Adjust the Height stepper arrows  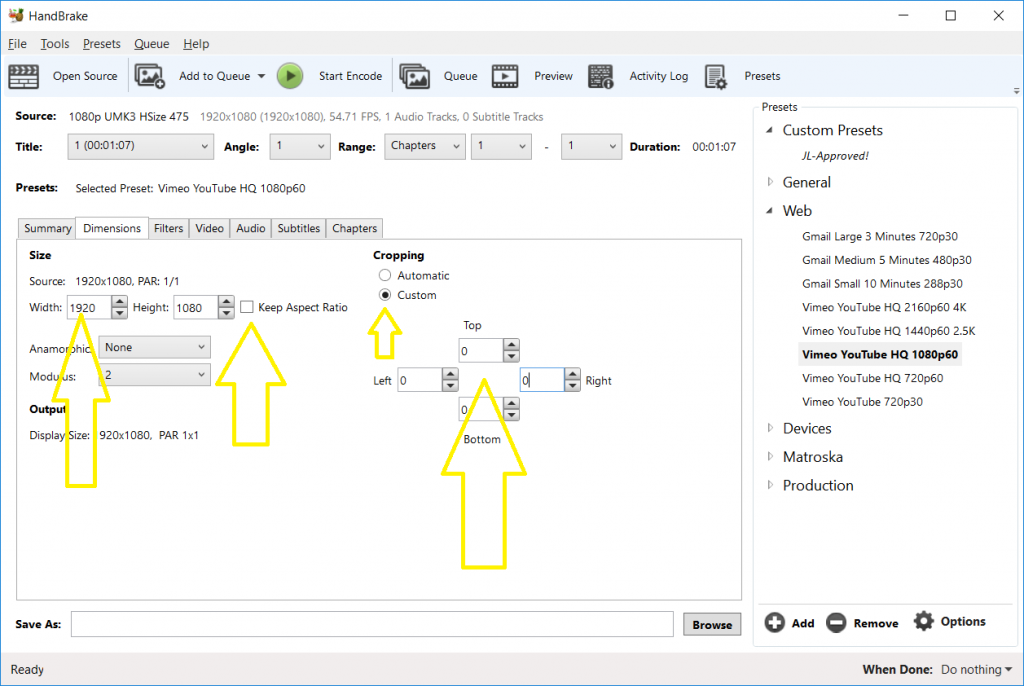[x=227, y=308]
